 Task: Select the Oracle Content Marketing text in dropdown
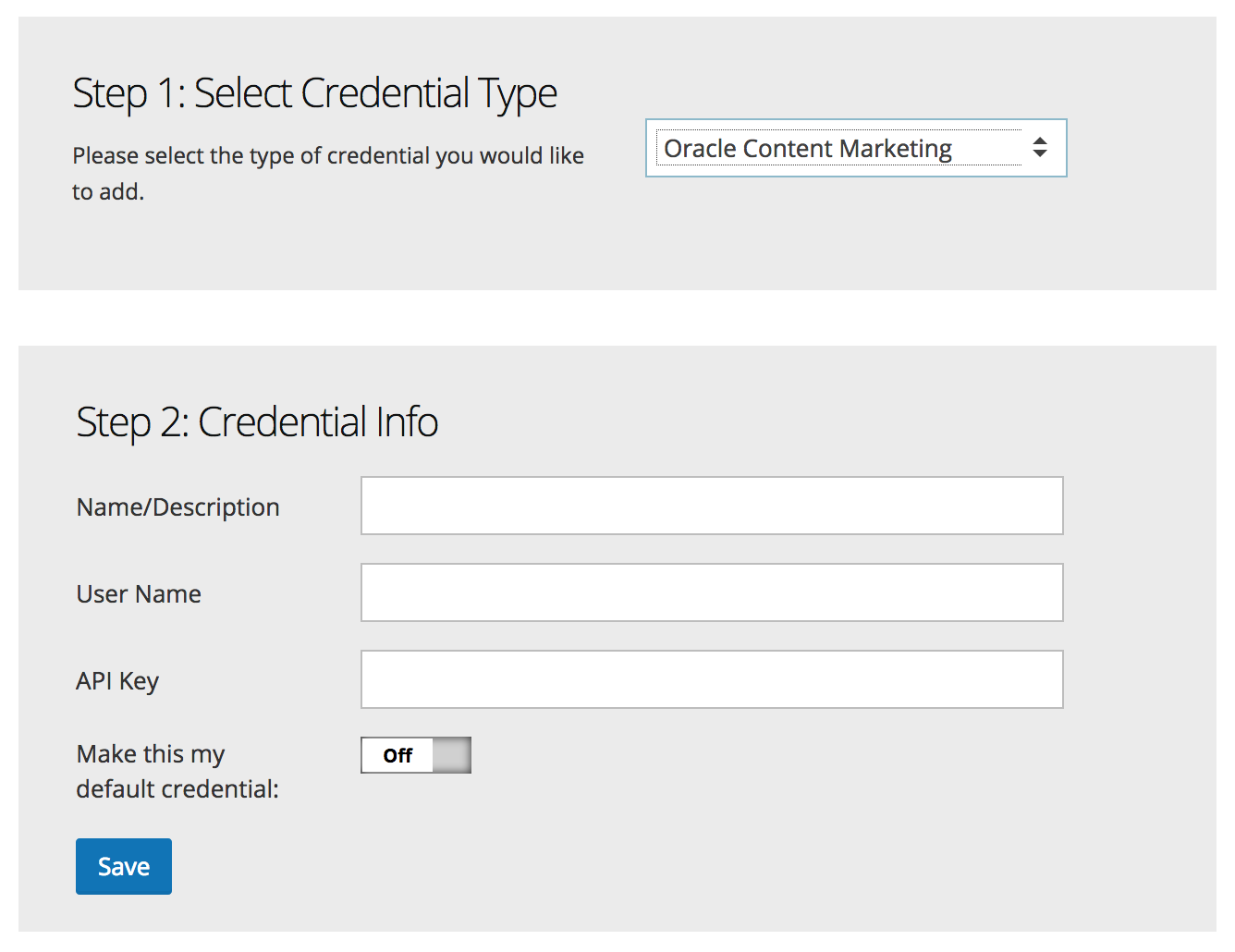tap(807, 149)
